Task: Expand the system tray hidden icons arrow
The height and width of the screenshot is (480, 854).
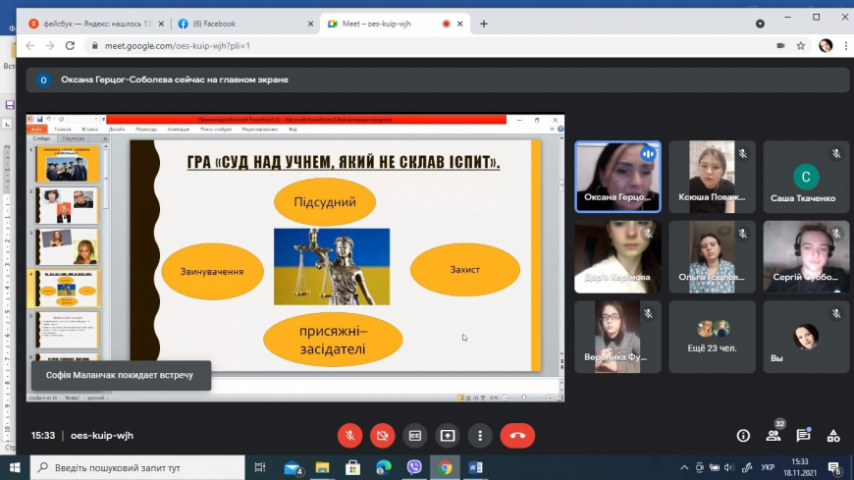Action: [x=699, y=467]
